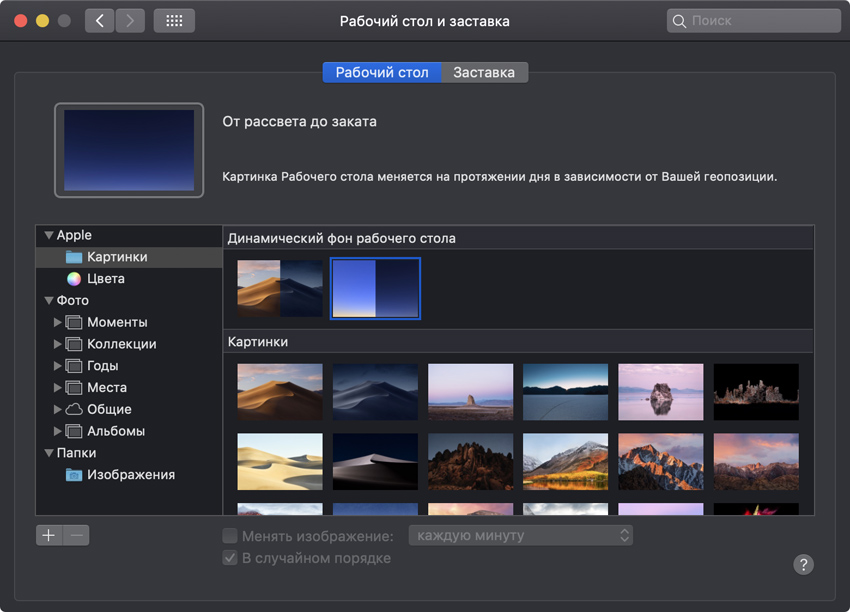Switch to the Заставка tab
Image resolution: width=850 pixels, height=612 pixels.
point(484,73)
